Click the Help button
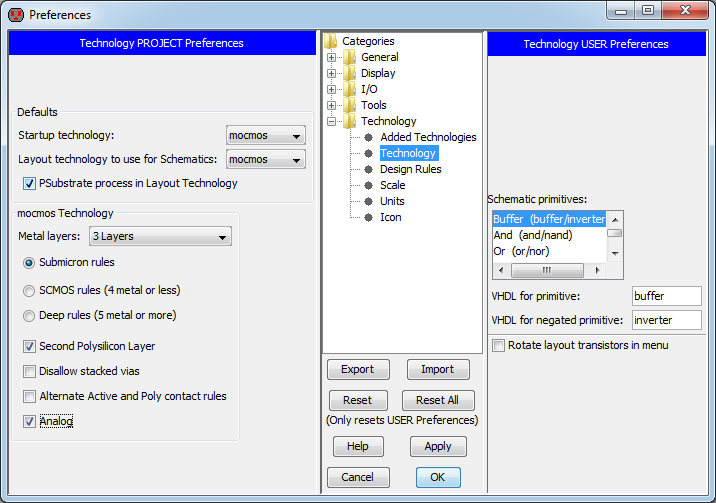Image resolution: width=716 pixels, height=503 pixels. pyautogui.click(x=358, y=446)
